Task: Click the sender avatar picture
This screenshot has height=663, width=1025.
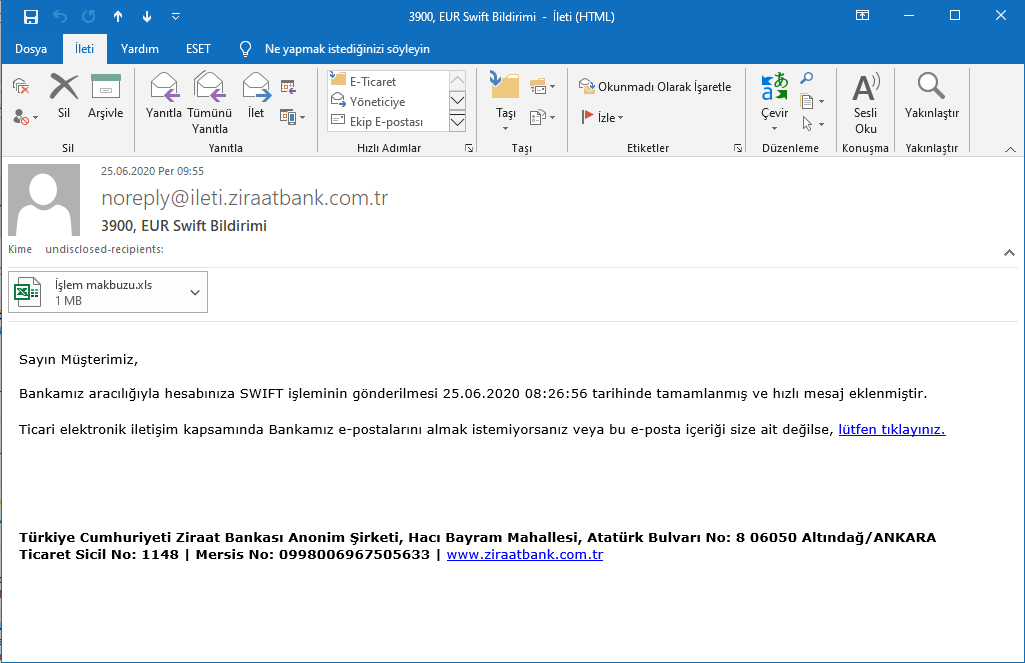Action: (44, 199)
